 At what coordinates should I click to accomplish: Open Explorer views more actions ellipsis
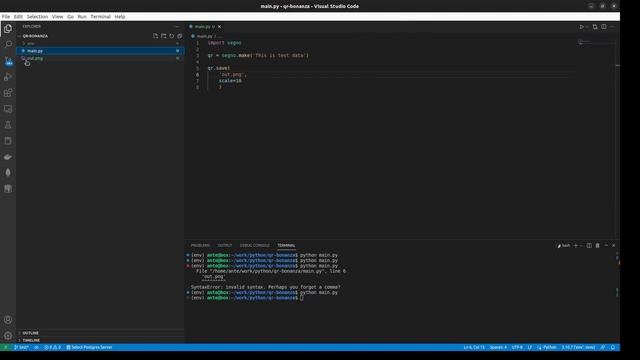click(x=177, y=27)
